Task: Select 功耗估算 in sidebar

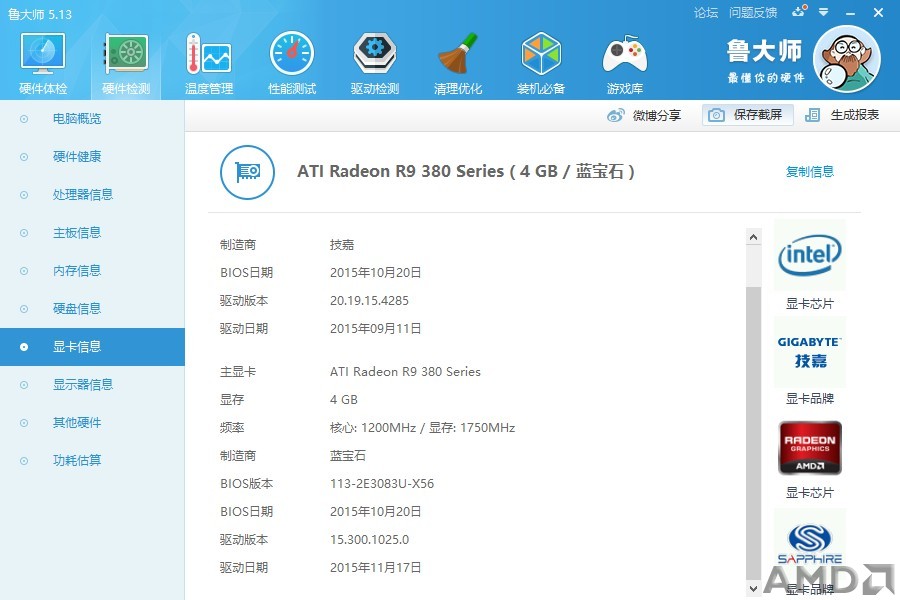Action: tap(92, 460)
